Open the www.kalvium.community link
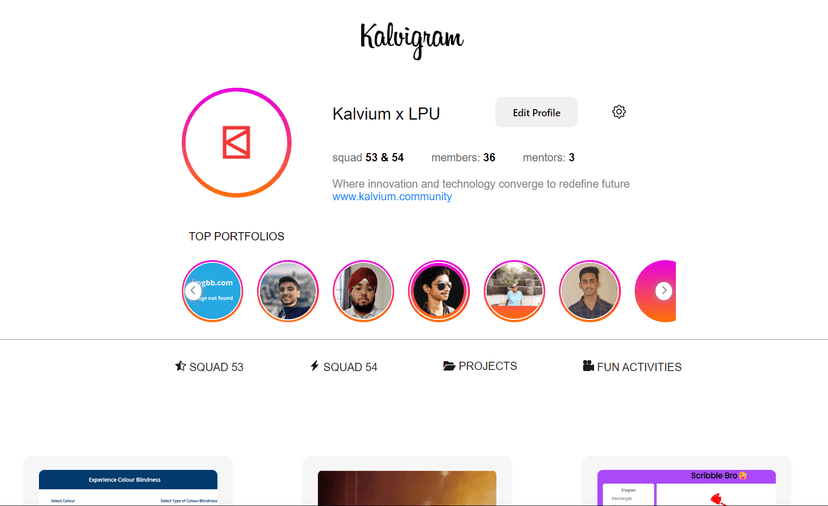Image resolution: width=828 pixels, height=506 pixels. pos(392,196)
